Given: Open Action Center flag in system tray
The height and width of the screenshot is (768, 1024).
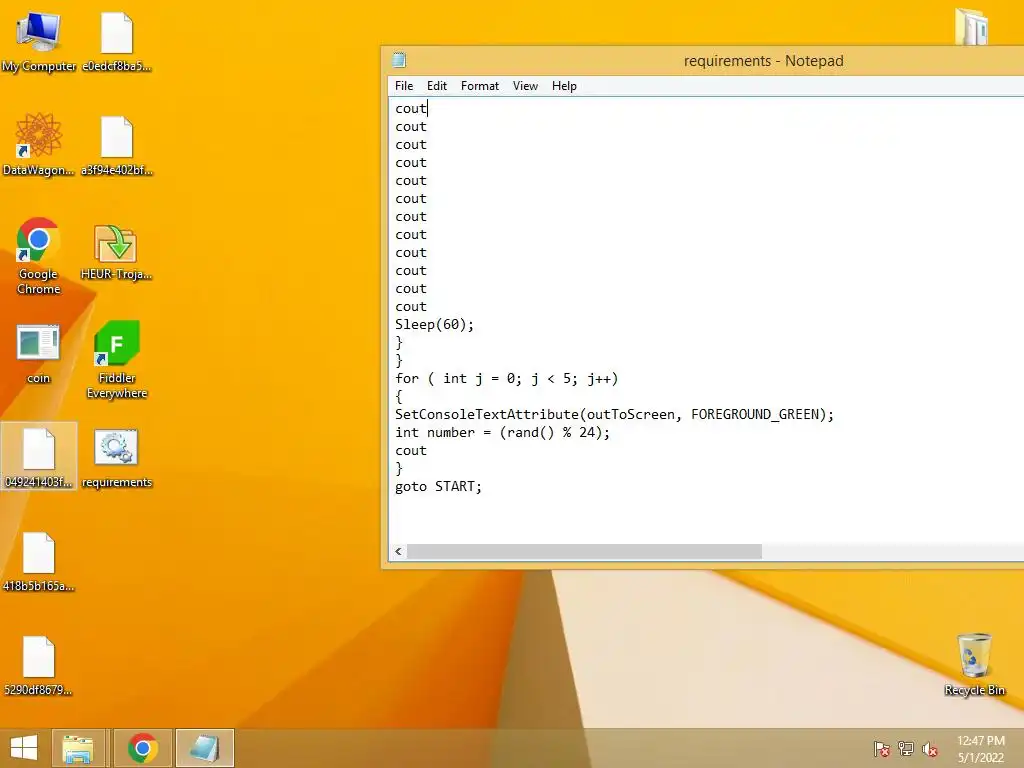Looking at the screenshot, I should point(882,748).
